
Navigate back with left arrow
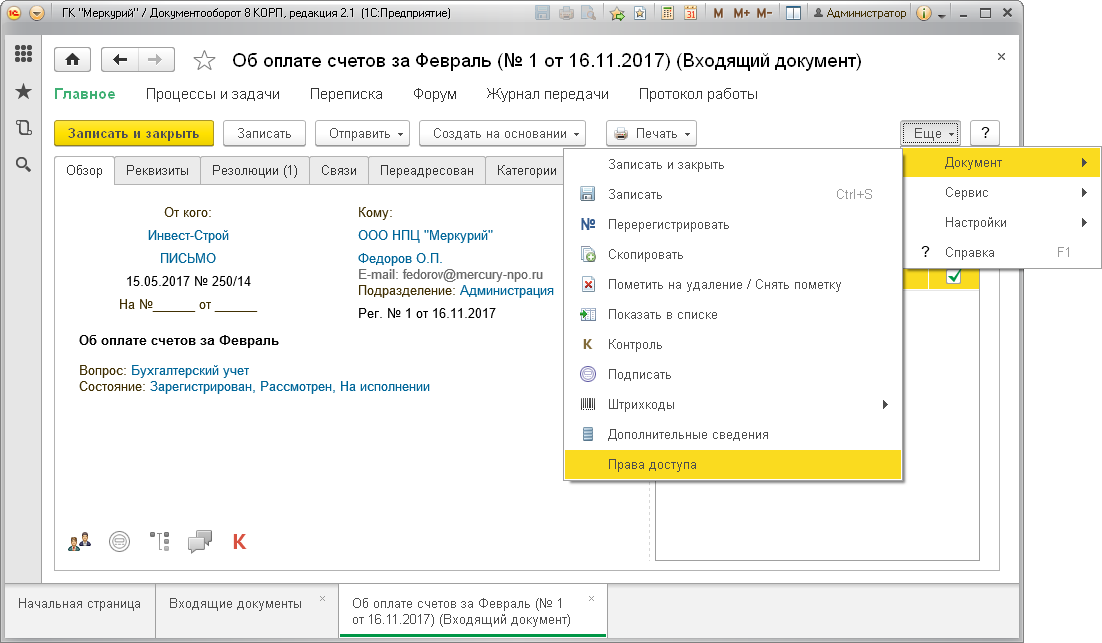(x=120, y=60)
